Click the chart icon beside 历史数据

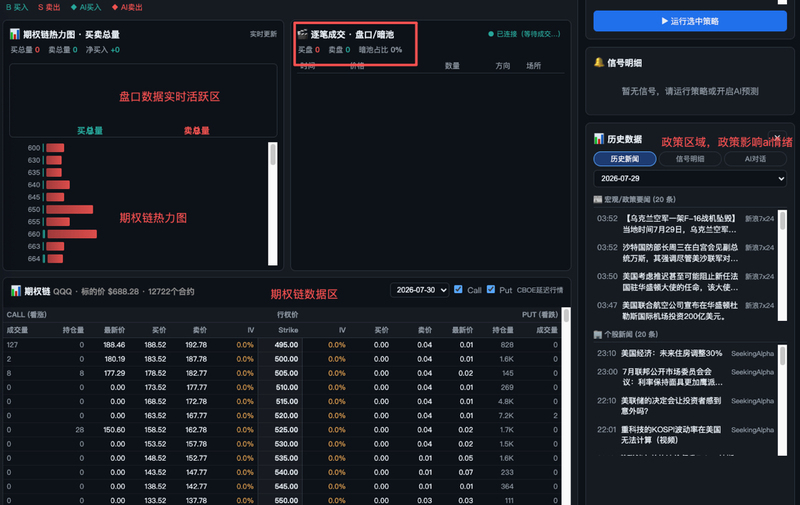[x=599, y=139]
